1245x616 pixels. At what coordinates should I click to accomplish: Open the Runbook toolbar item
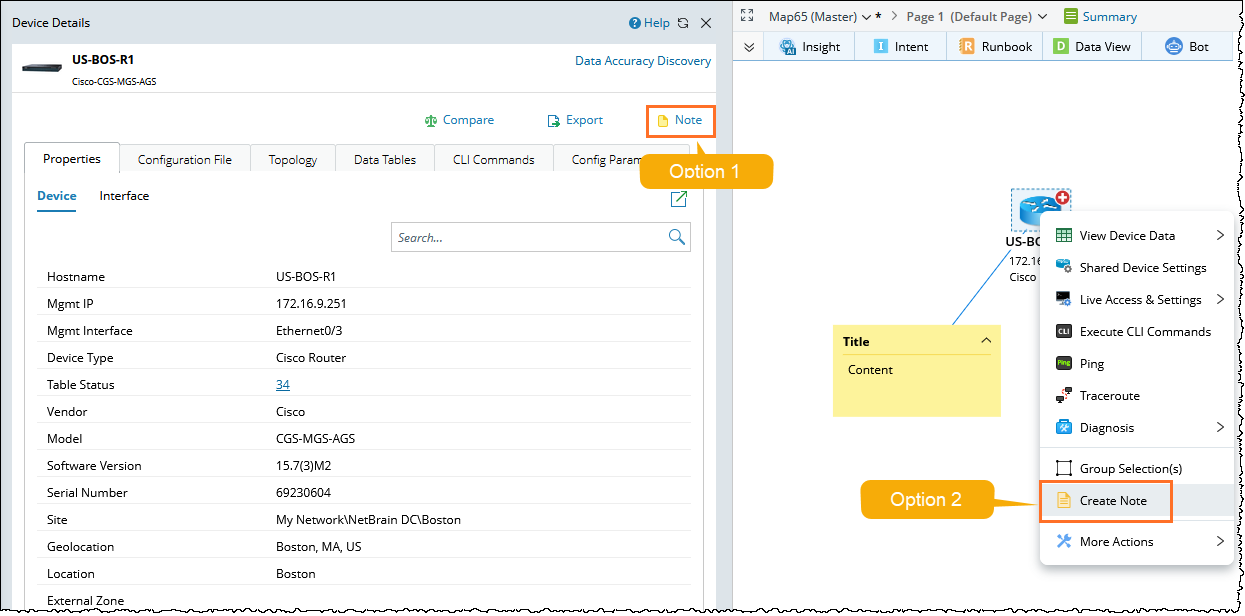995,46
